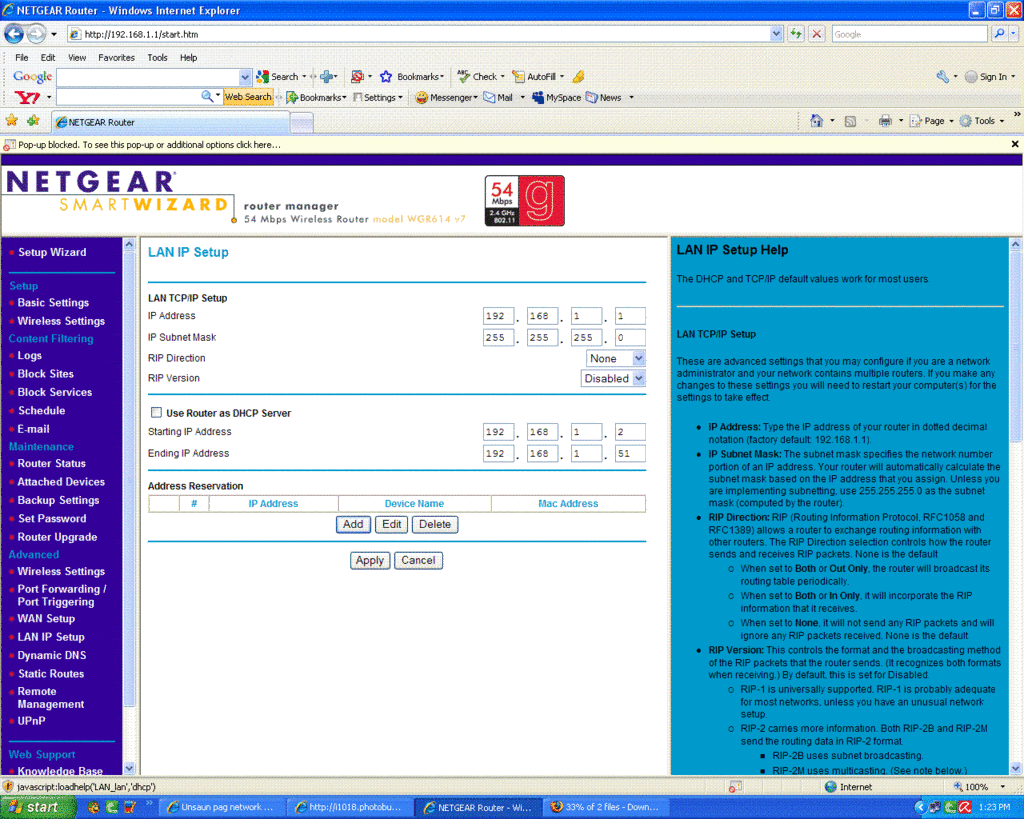The width and height of the screenshot is (1024, 819).
Task: Open Port Forwarding / Port Triggering page
Action: 61,595
